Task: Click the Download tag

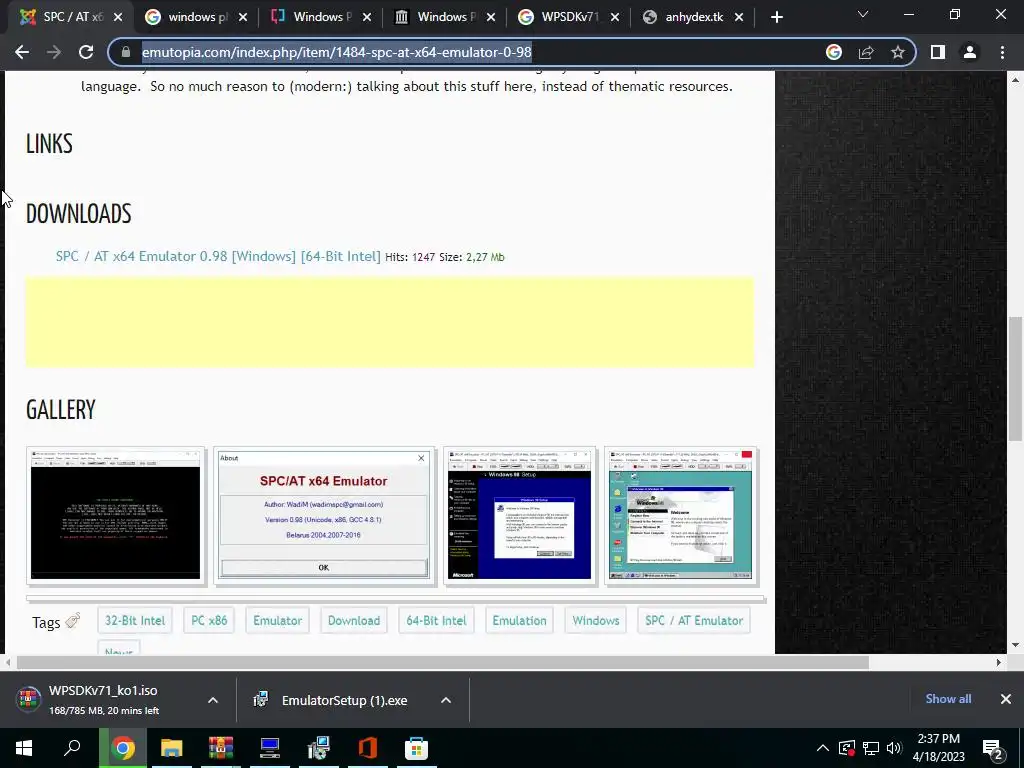Action: tap(354, 620)
